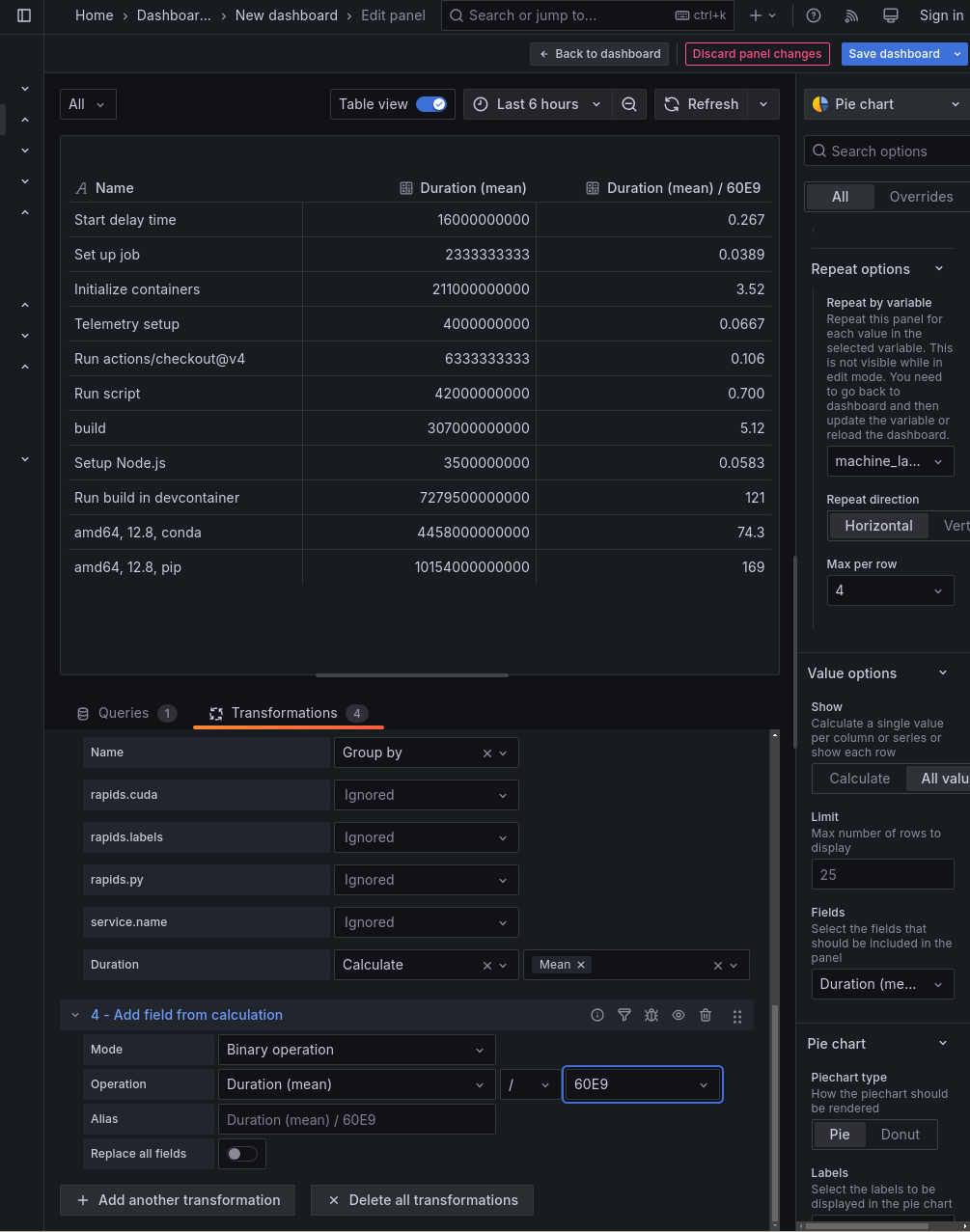Screen dimensions: 970x1232
Task: Select Donut piechart type
Action: coord(900,1135)
